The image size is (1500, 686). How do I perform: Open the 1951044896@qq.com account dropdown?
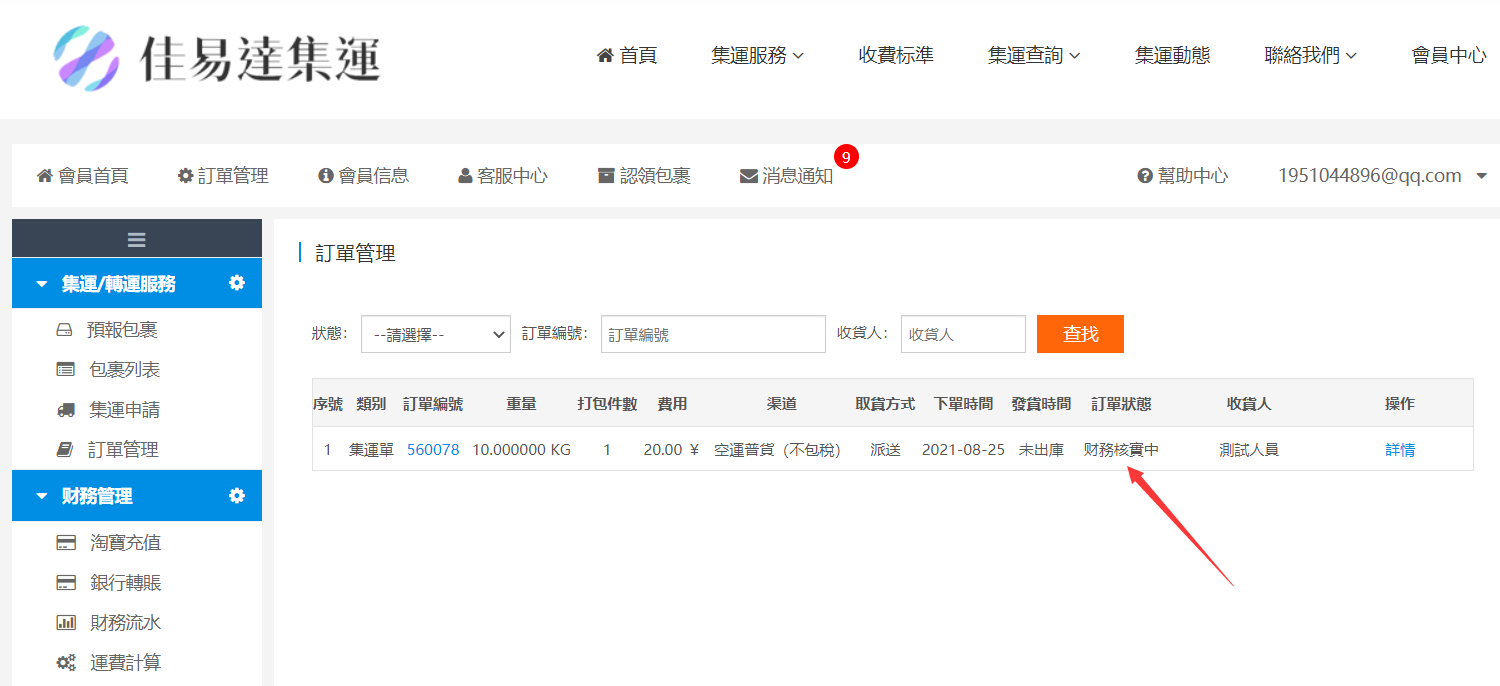coord(1383,176)
